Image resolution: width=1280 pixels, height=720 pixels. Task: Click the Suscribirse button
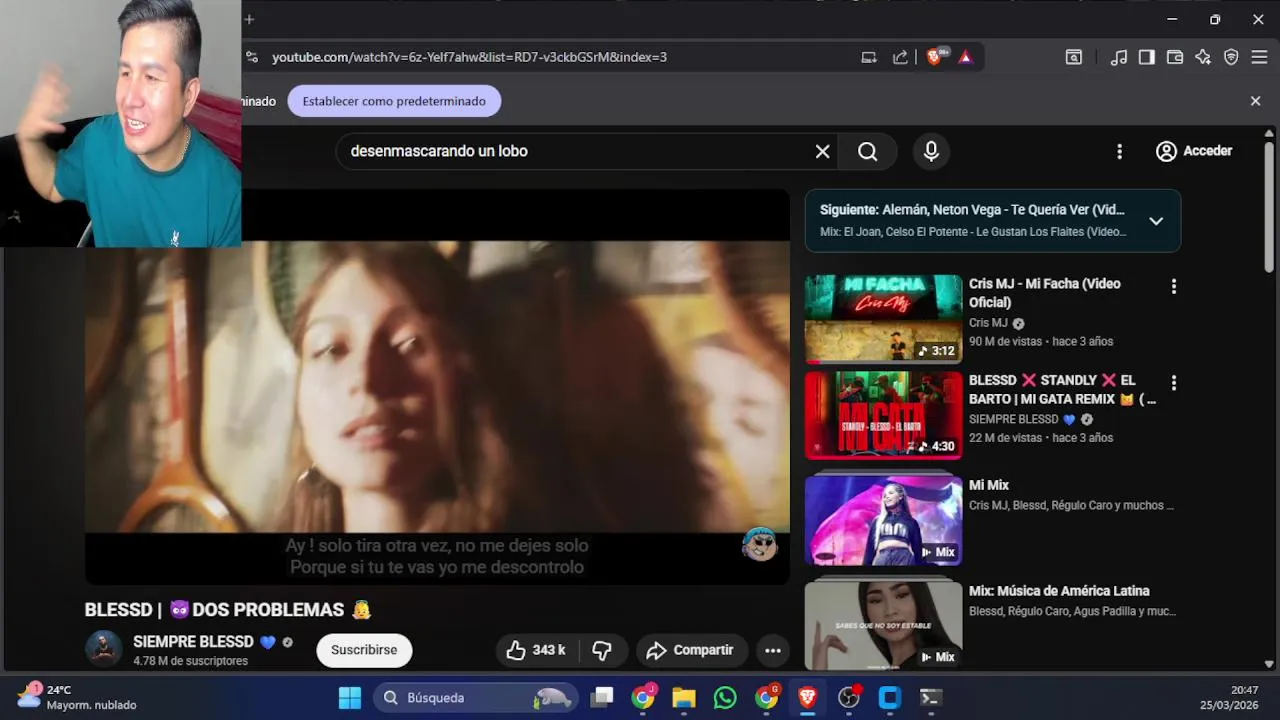point(364,650)
